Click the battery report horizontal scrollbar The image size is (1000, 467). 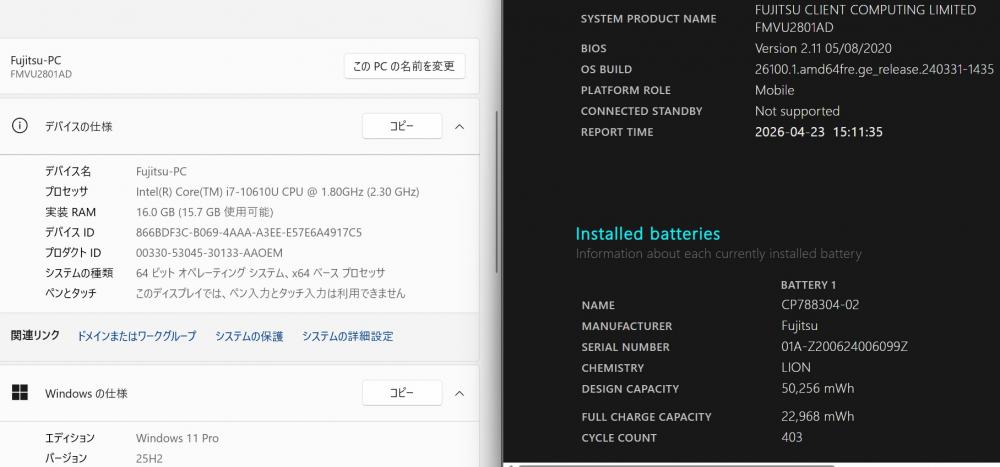tap(750, 464)
